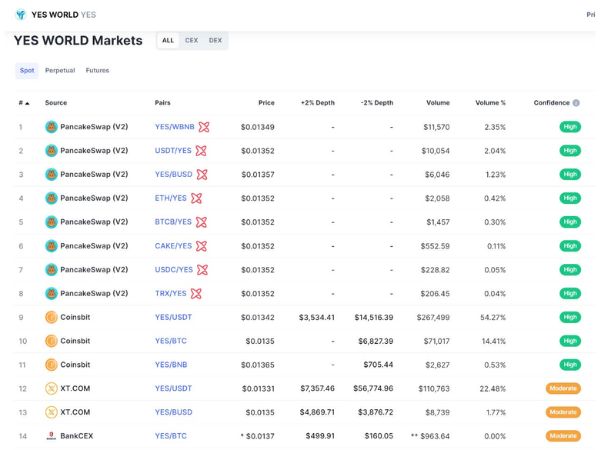Click PancakeSwap icon in YES/WBNB row

tap(51, 127)
